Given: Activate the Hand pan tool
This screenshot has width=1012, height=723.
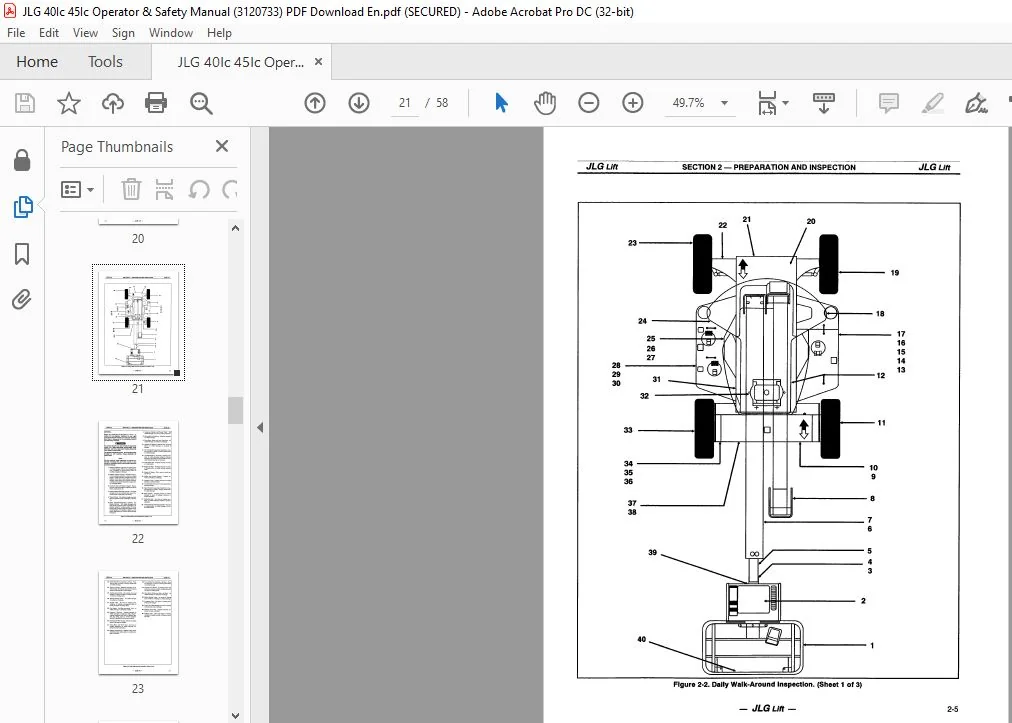Looking at the screenshot, I should pyautogui.click(x=545, y=103).
